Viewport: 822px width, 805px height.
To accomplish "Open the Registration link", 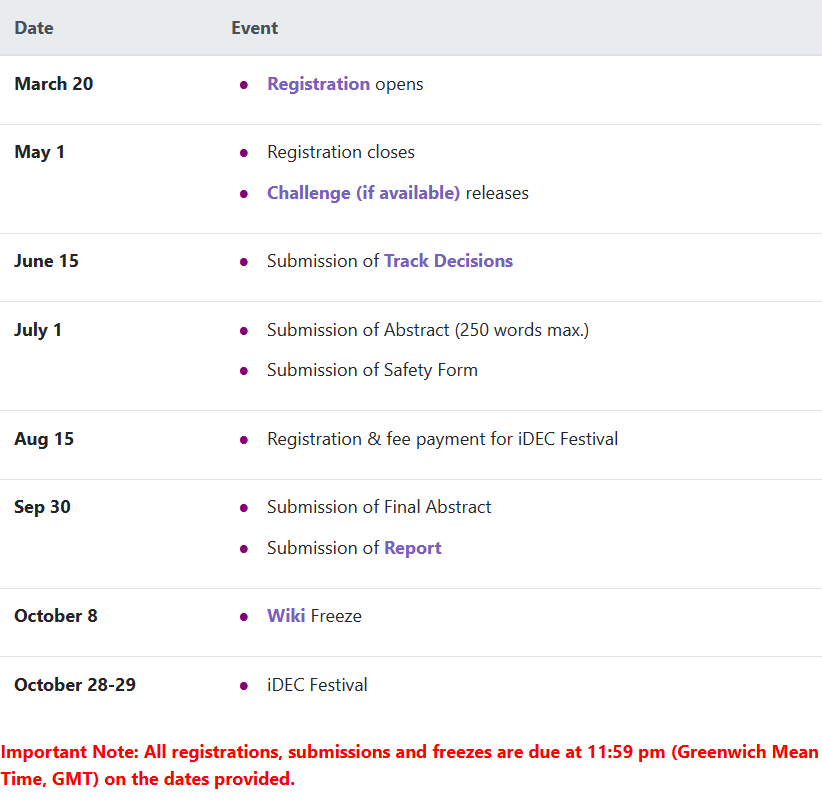I will [x=318, y=84].
